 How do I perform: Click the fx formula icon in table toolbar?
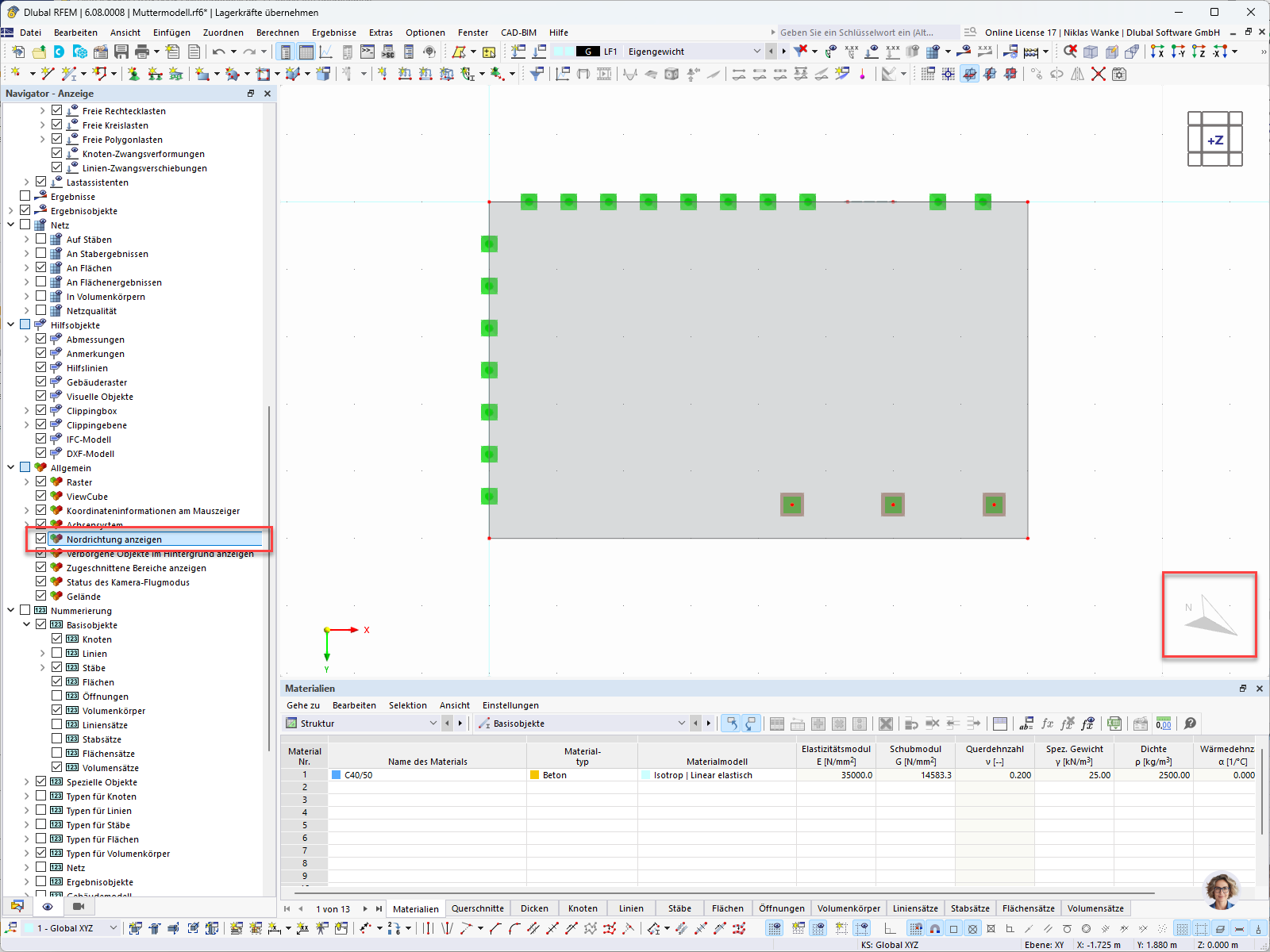pyautogui.click(x=1047, y=724)
